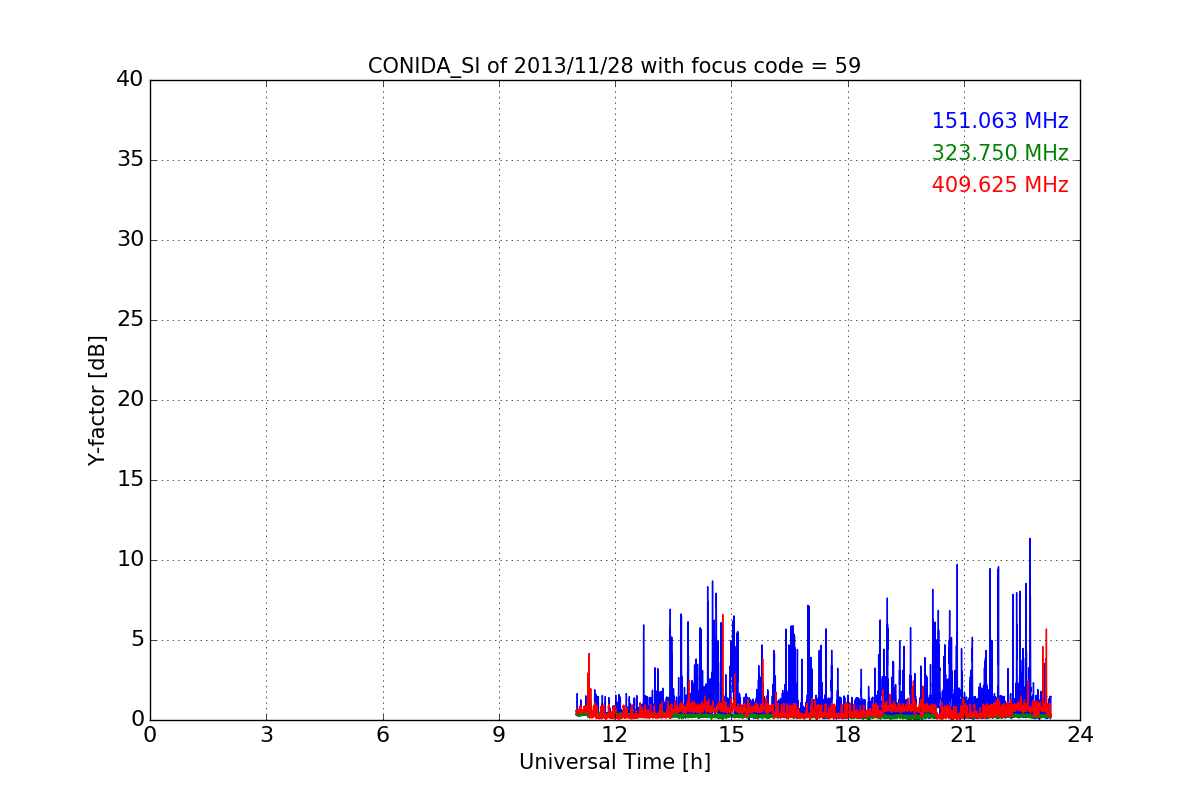Click the x-axis tick label 12
The height and width of the screenshot is (800, 1200).
point(615,735)
